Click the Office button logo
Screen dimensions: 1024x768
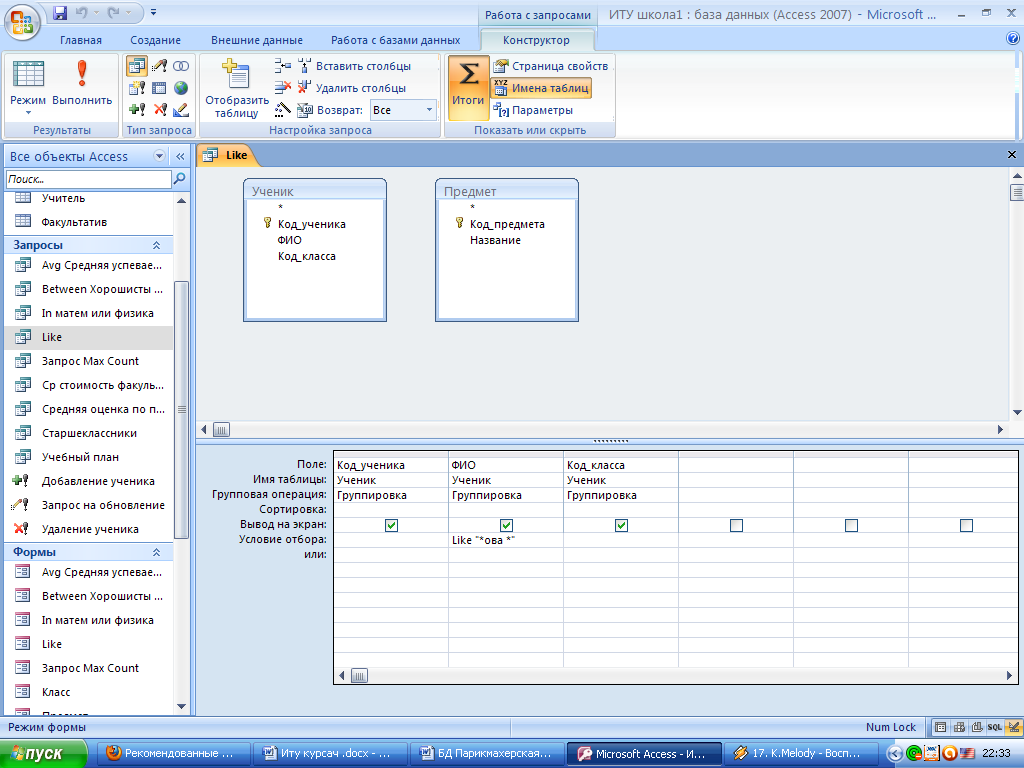point(22,23)
